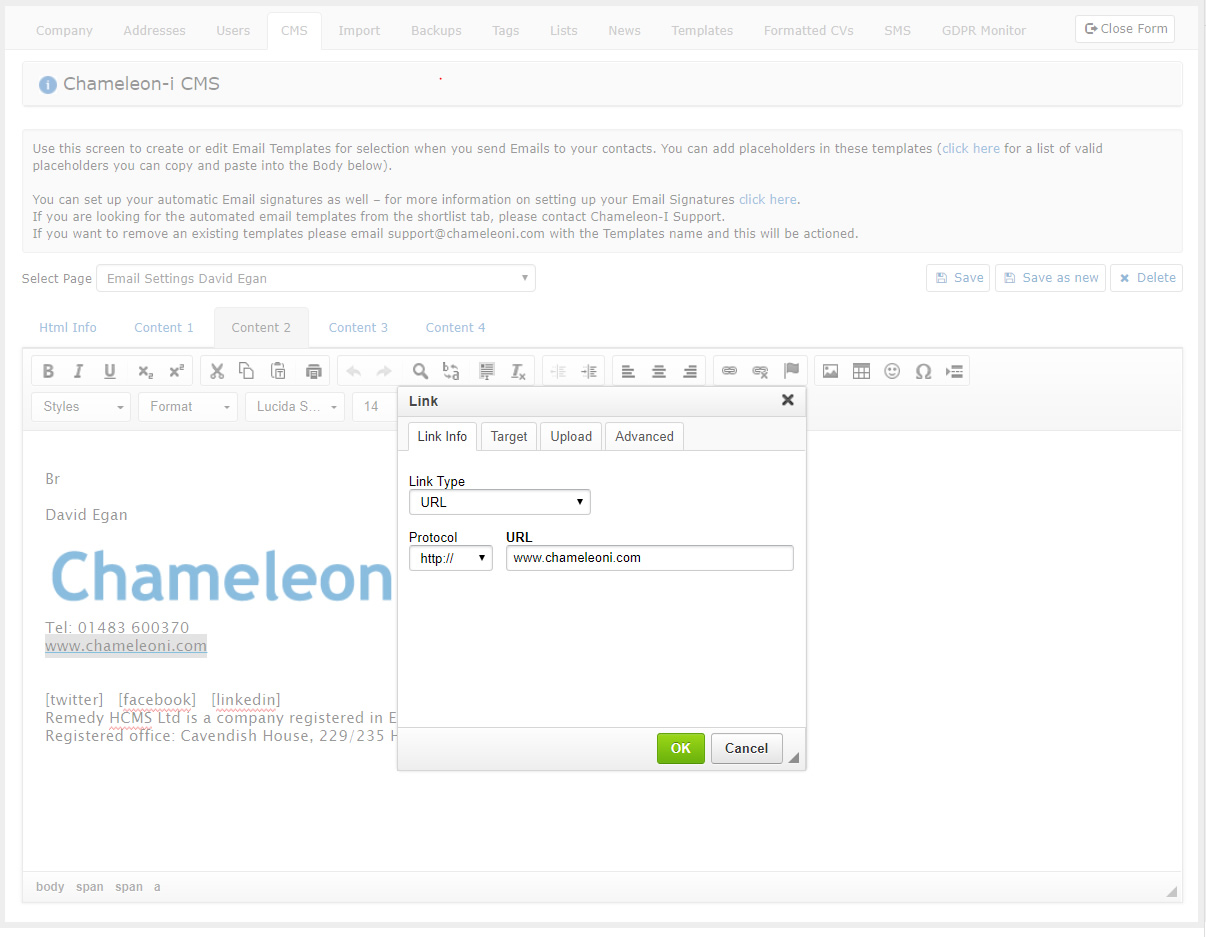The height and width of the screenshot is (937, 1206).
Task: Align text right
Action: pyautogui.click(x=690, y=371)
